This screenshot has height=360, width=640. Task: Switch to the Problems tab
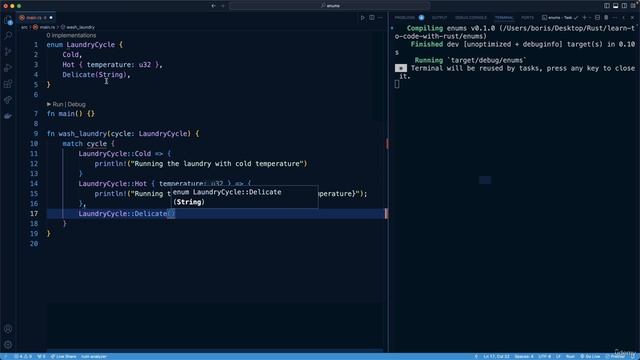404,18
